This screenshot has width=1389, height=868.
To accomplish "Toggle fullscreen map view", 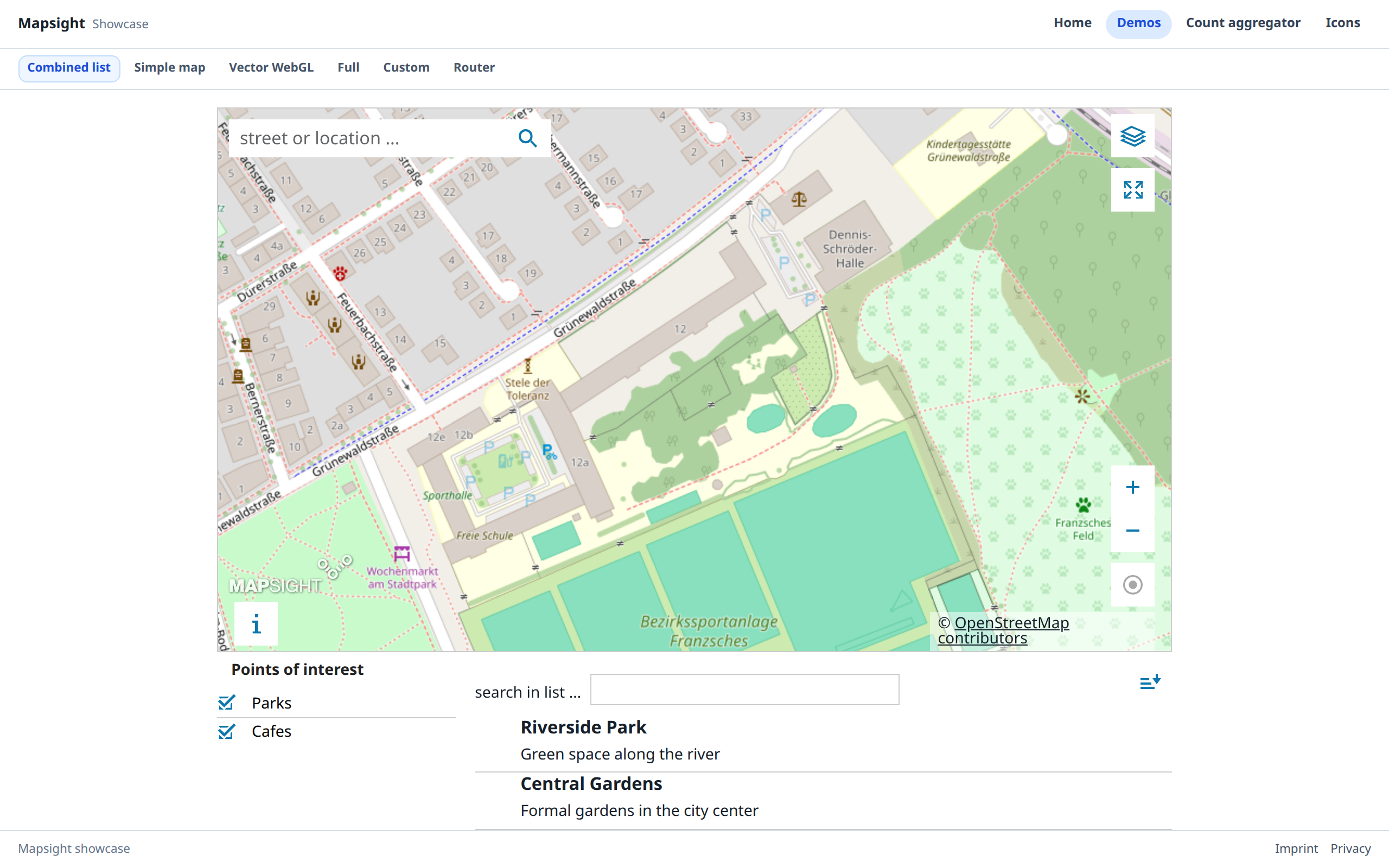I will 1132,190.
